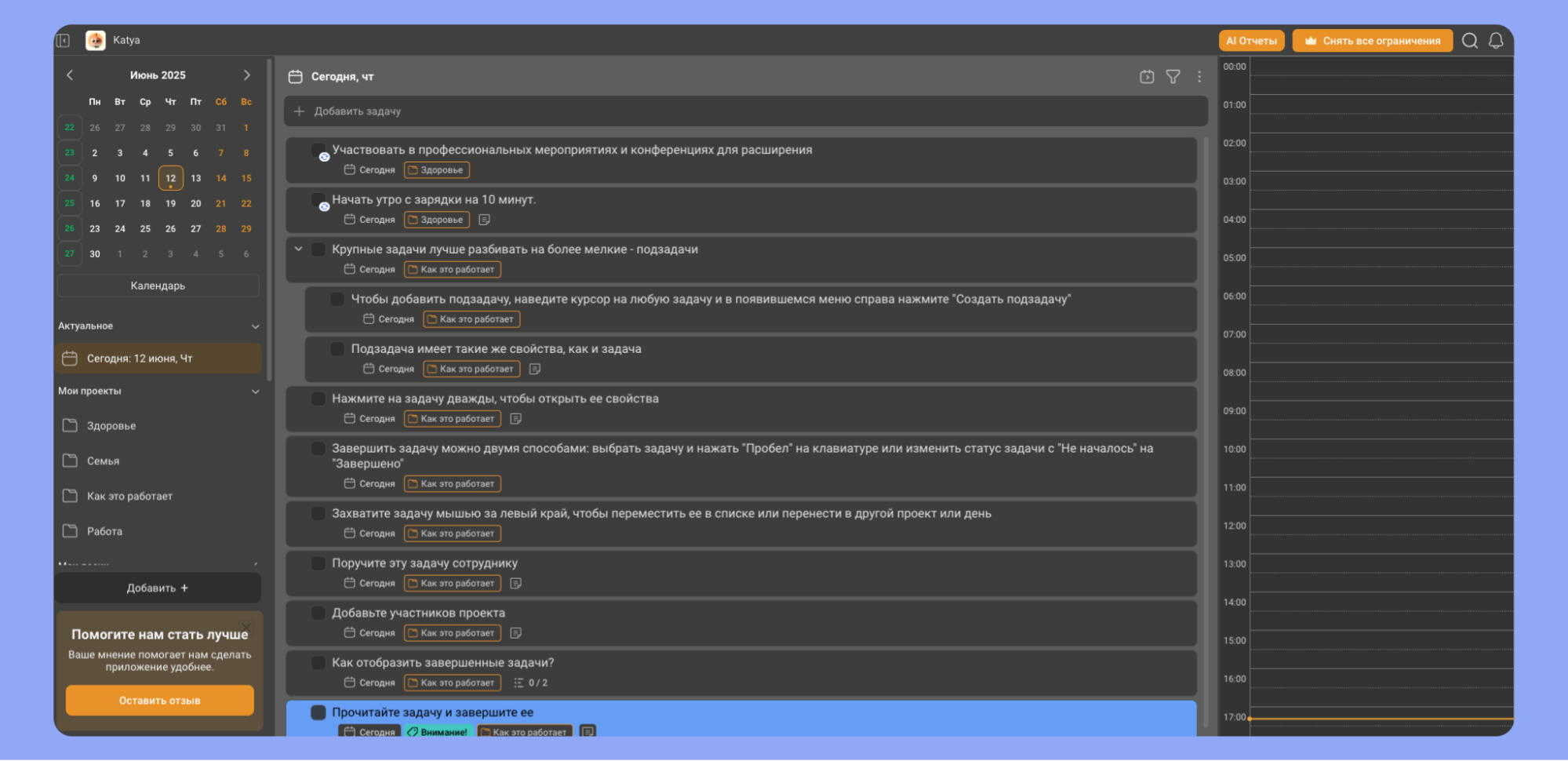Collapse the 'Мои проекты' section
This screenshot has height=761, width=1568.
click(255, 391)
